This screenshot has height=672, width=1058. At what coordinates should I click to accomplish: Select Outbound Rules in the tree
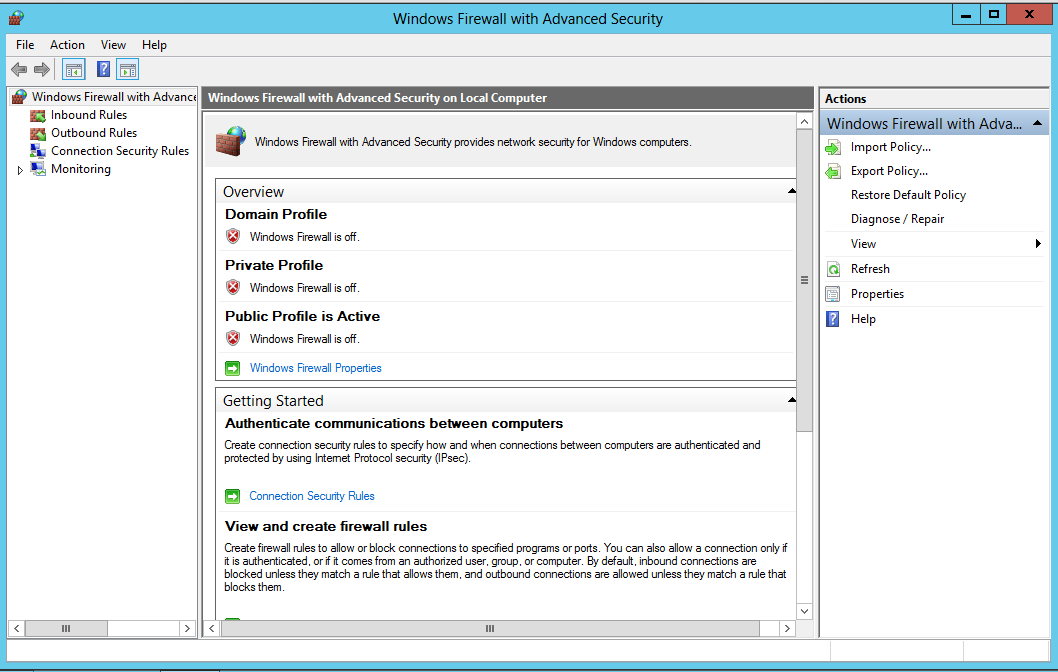(94, 133)
